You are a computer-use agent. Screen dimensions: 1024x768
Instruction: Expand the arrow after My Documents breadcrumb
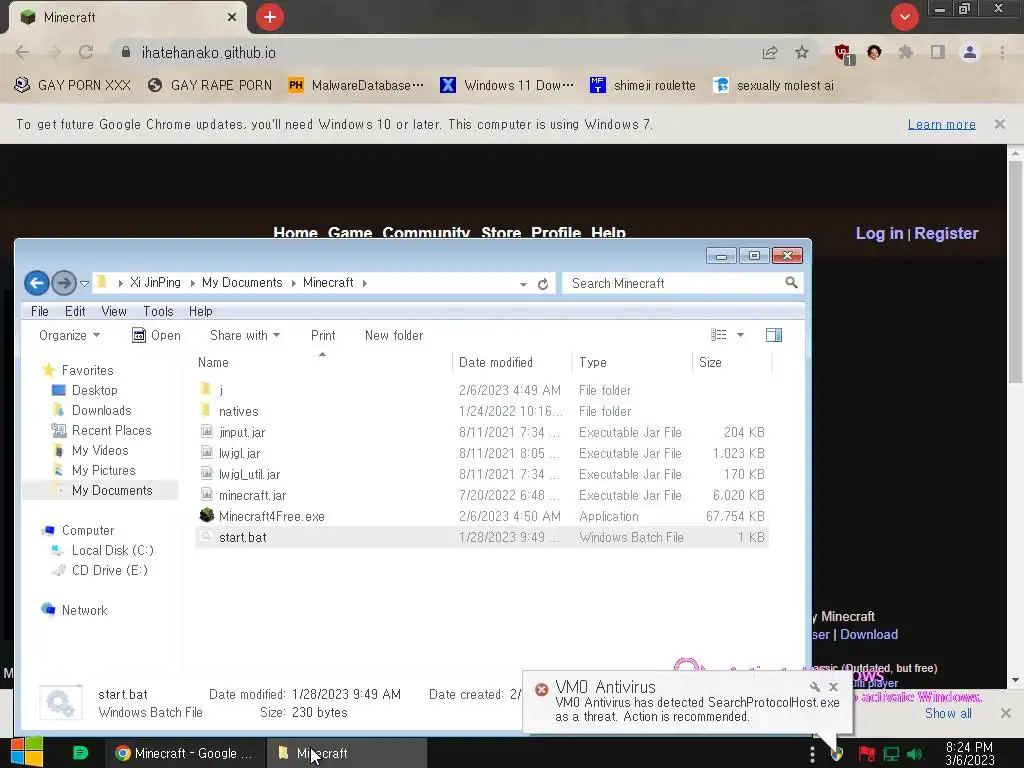(294, 283)
